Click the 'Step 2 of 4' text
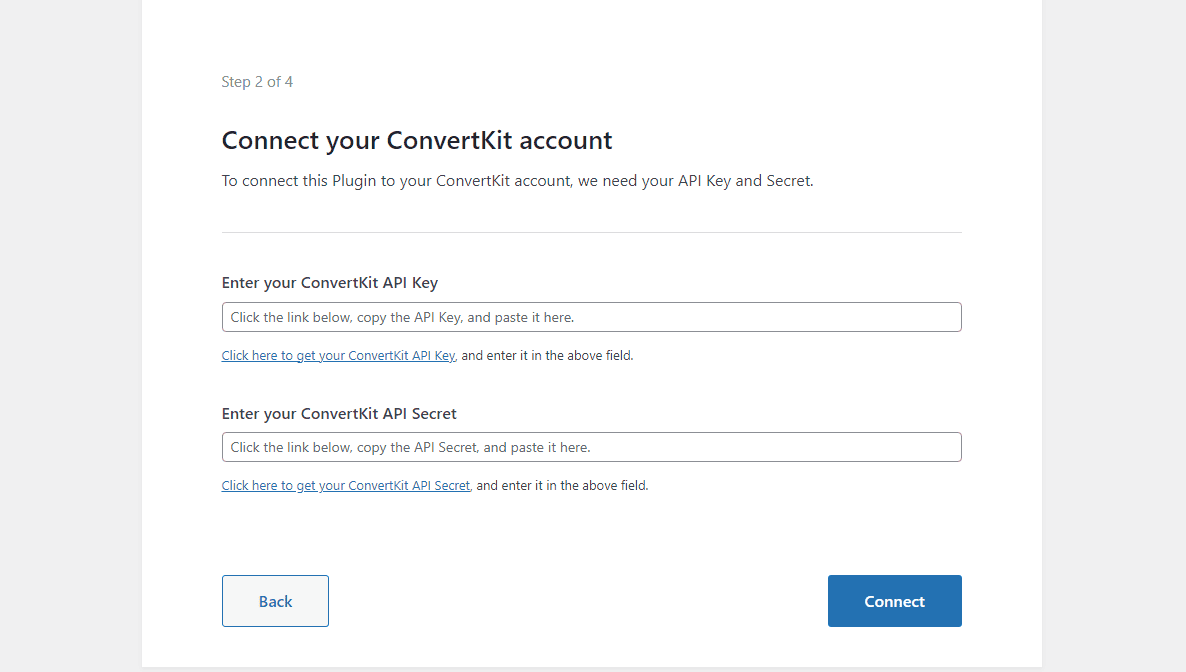 pyautogui.click(x=257, y=82)
